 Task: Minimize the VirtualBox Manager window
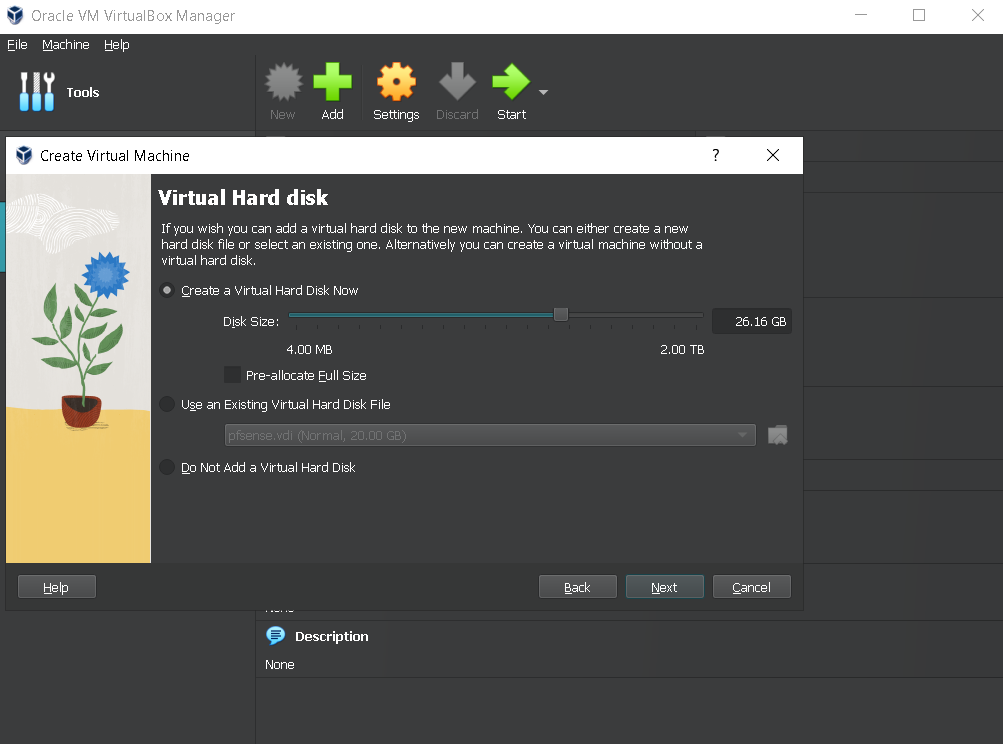point(861,15)
